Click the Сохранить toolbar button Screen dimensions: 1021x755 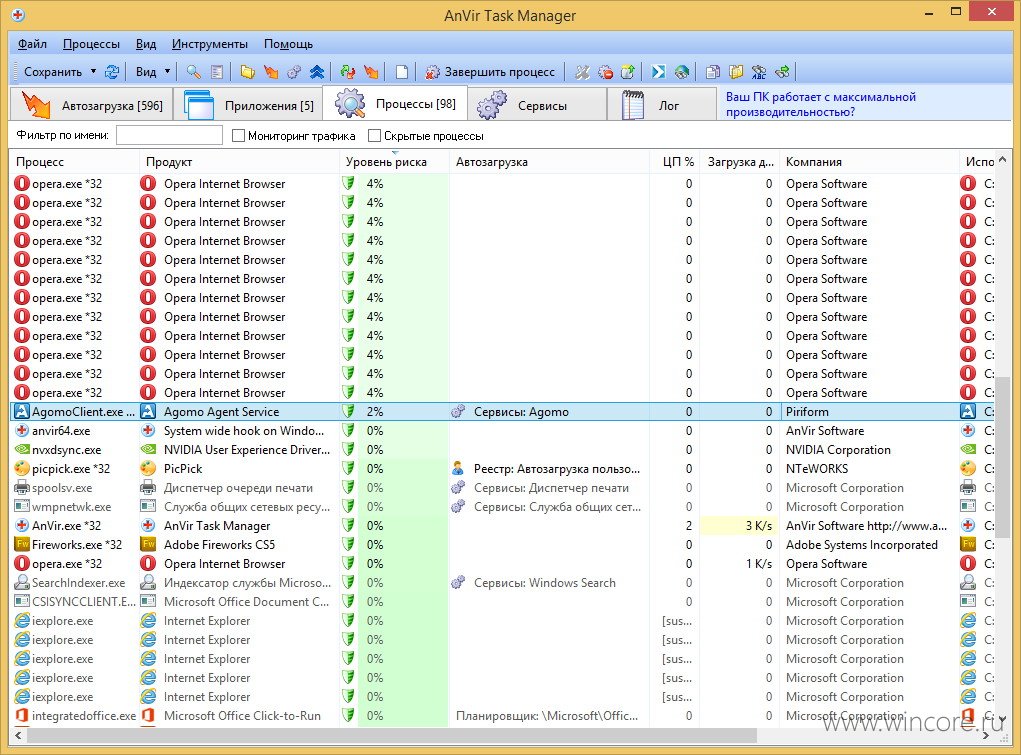pos(53,72)
